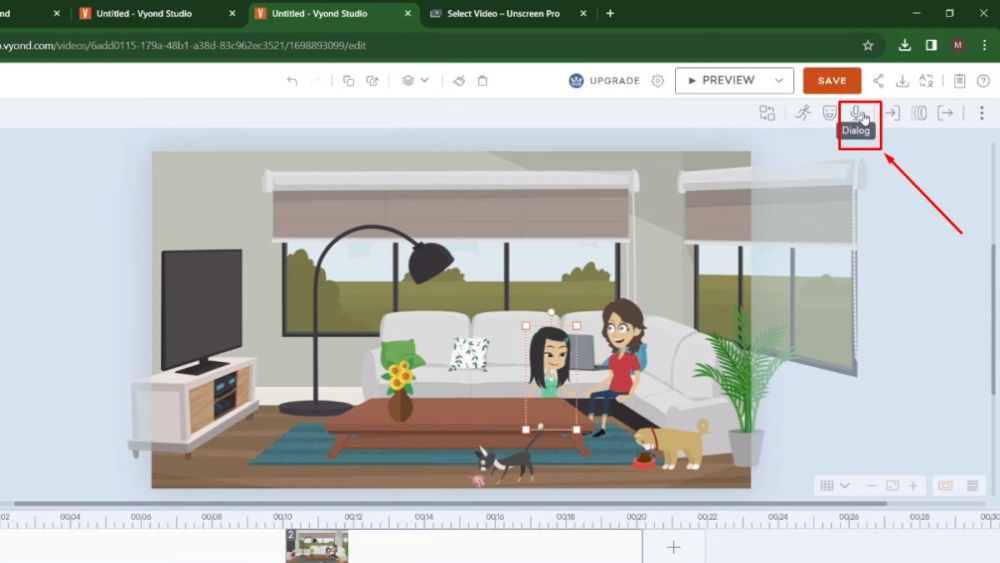Screen dimensions: 1000x563
Task: Bookmark this page with star icon
Action: [x=868, y=45]
